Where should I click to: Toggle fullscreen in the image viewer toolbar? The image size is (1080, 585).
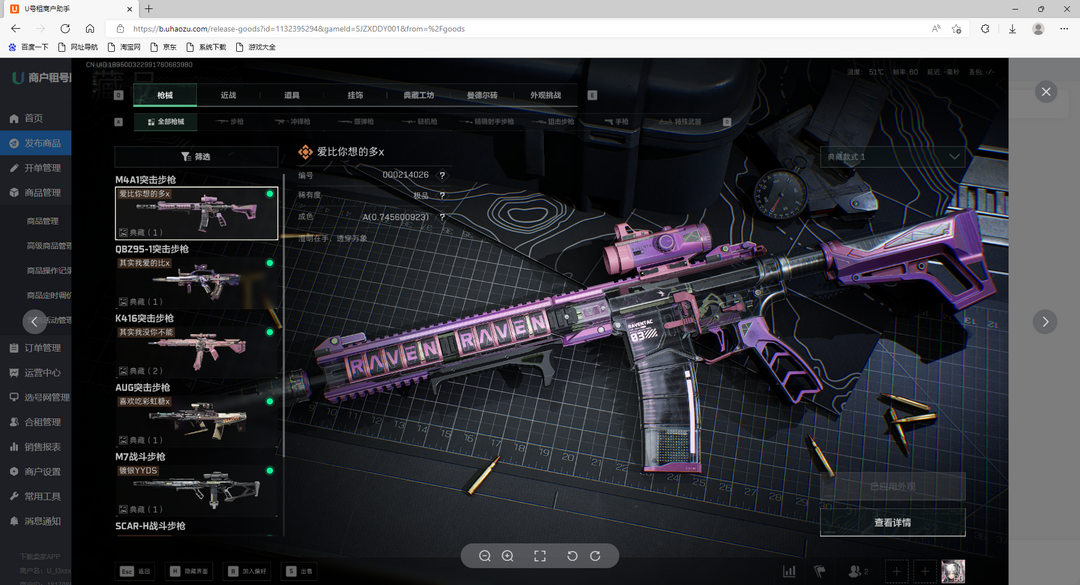click(540, 556)
